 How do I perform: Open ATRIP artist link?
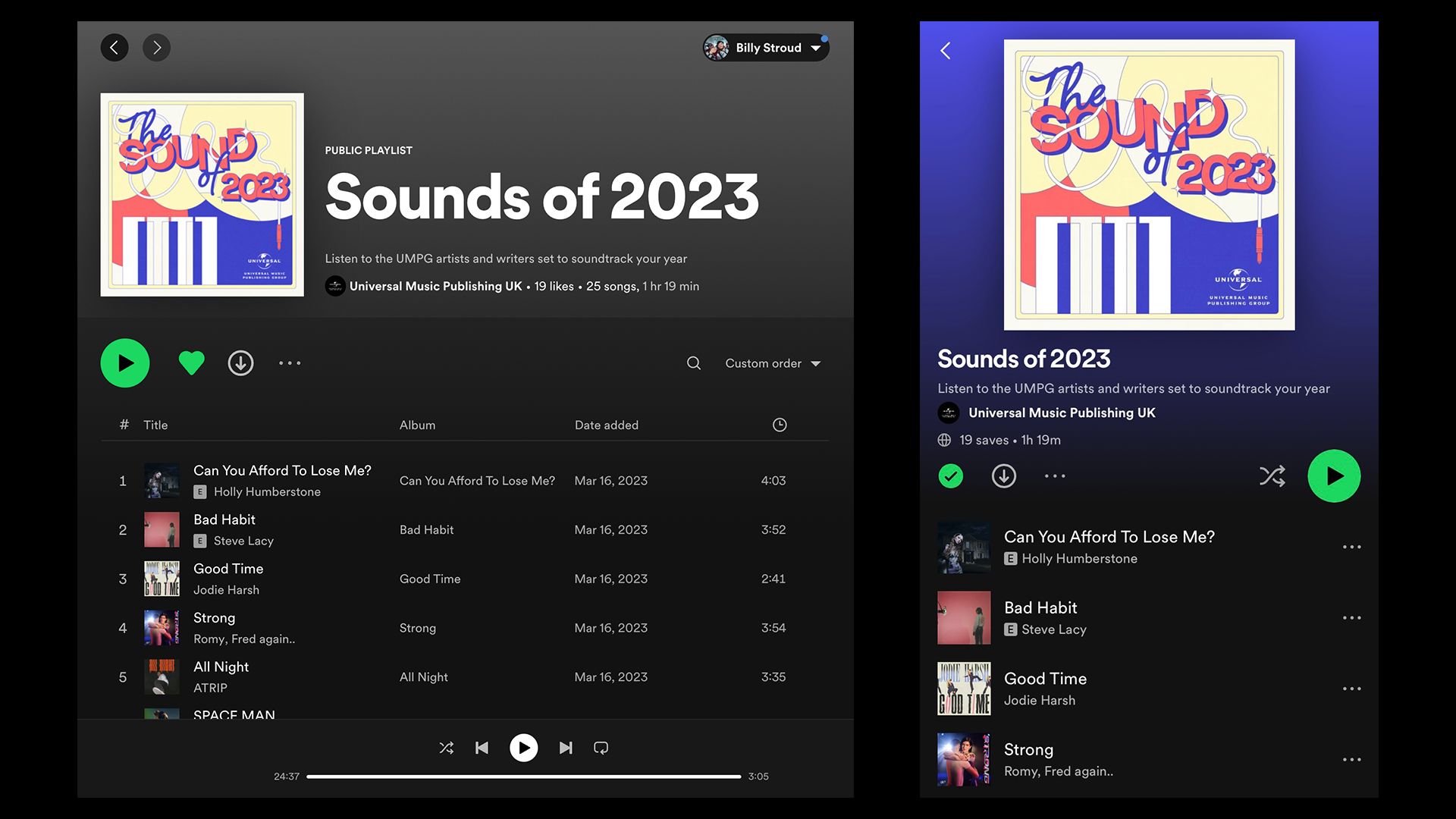210,689
